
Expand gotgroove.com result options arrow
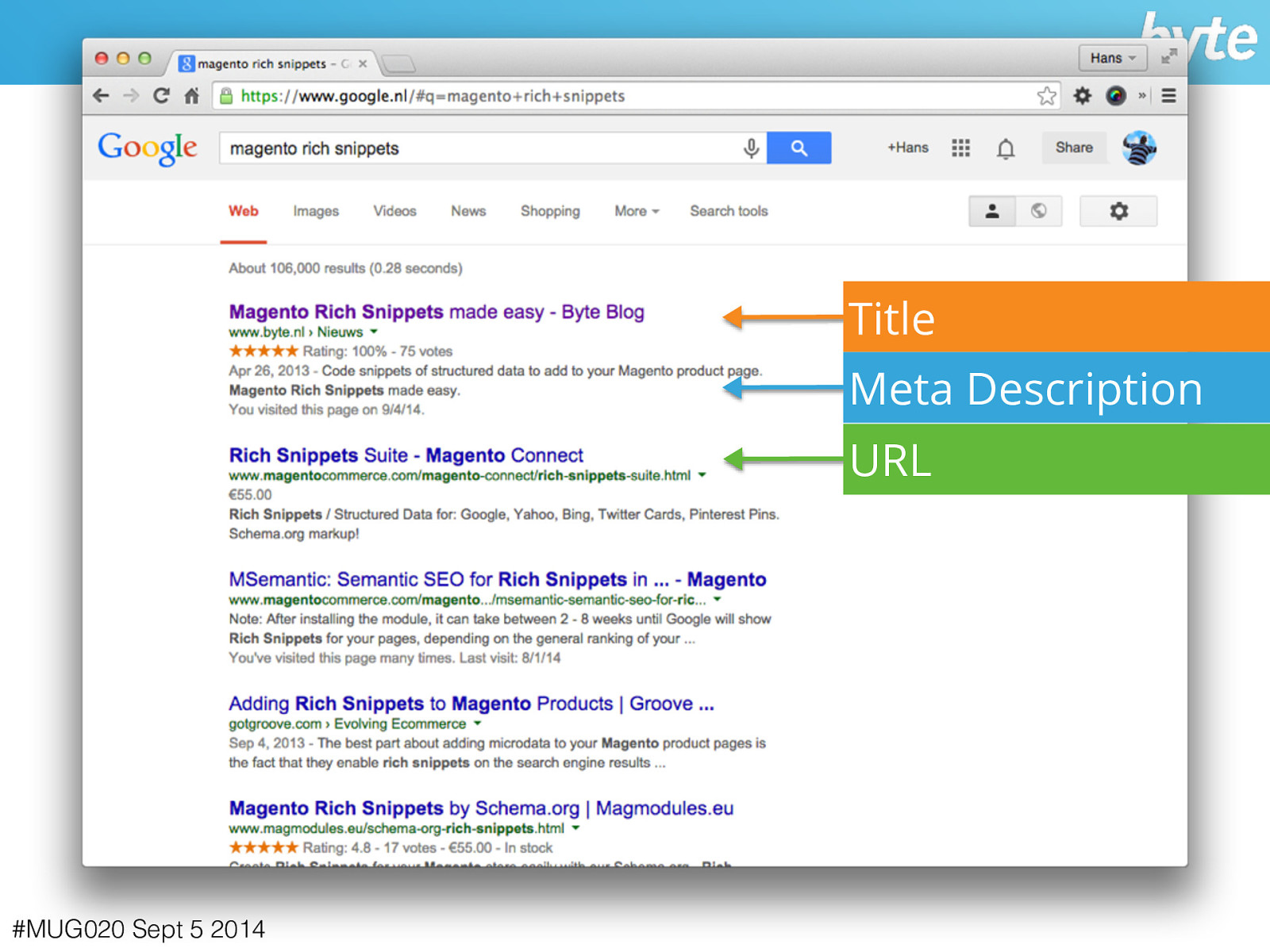[477, 724]
